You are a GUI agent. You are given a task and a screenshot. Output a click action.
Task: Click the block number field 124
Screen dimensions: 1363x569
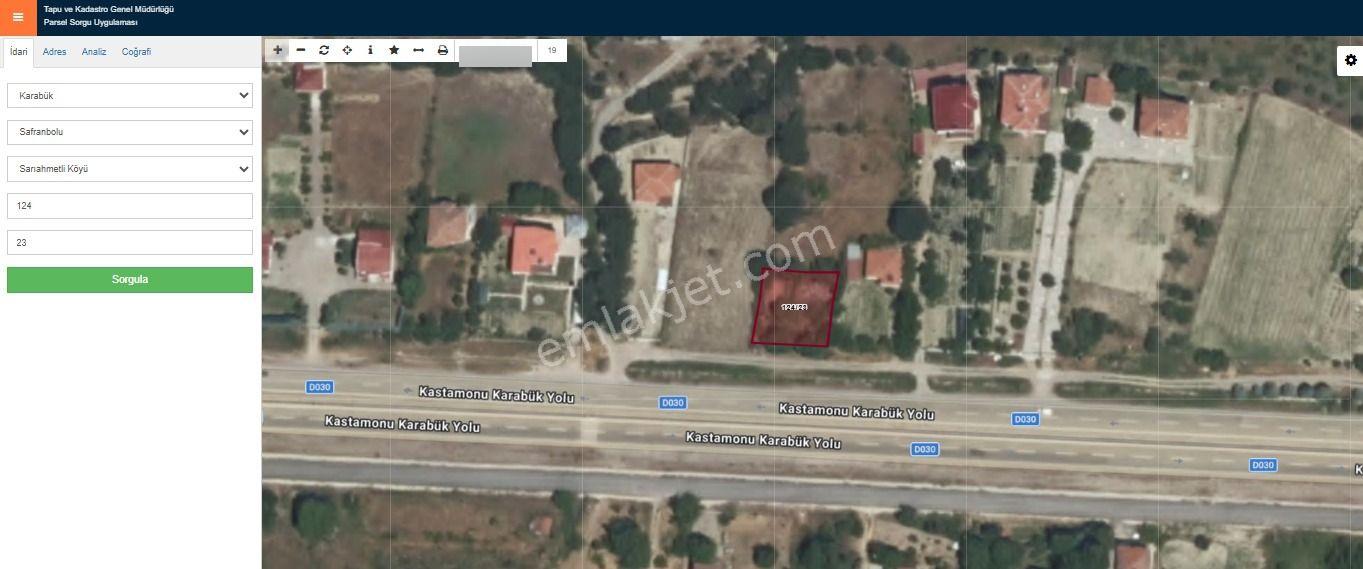[130, 206]
